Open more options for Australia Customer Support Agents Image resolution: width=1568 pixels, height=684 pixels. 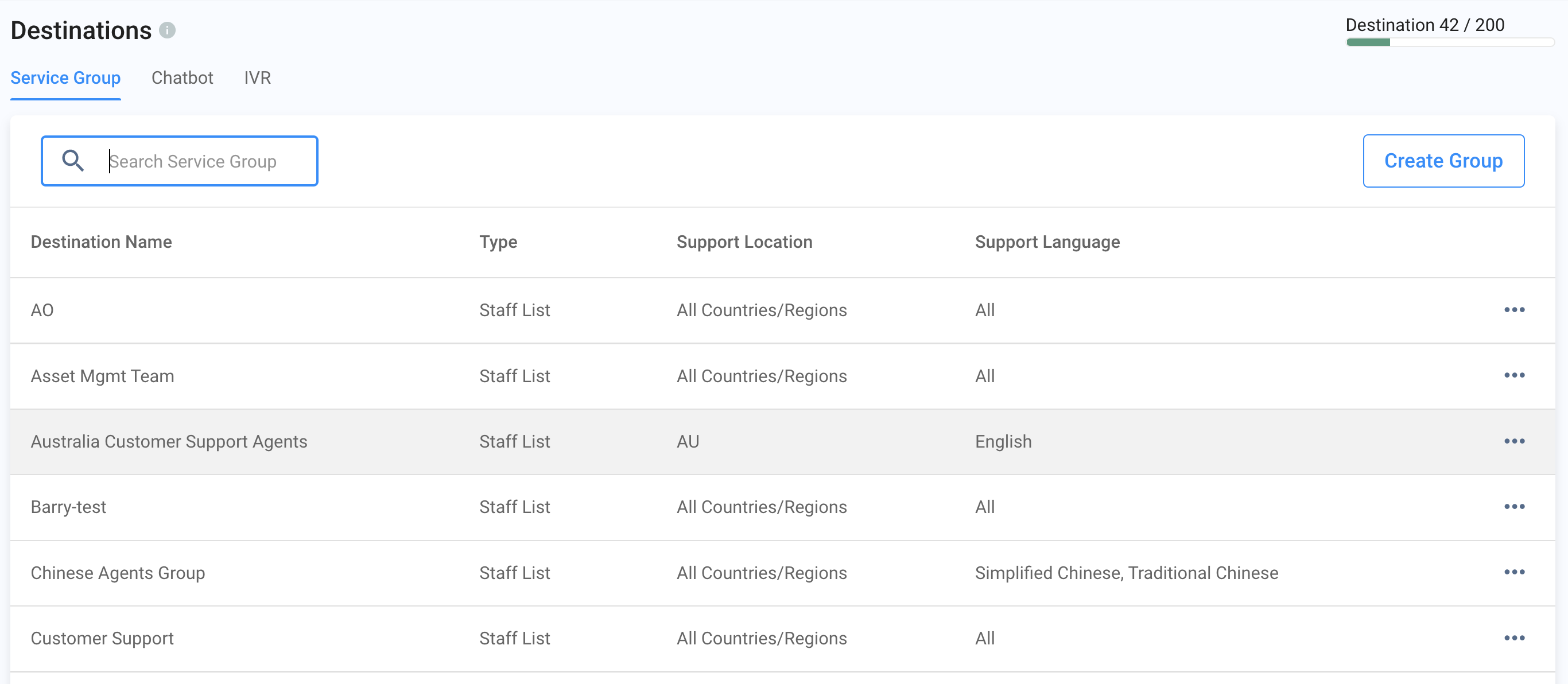tap(1514, 441)
